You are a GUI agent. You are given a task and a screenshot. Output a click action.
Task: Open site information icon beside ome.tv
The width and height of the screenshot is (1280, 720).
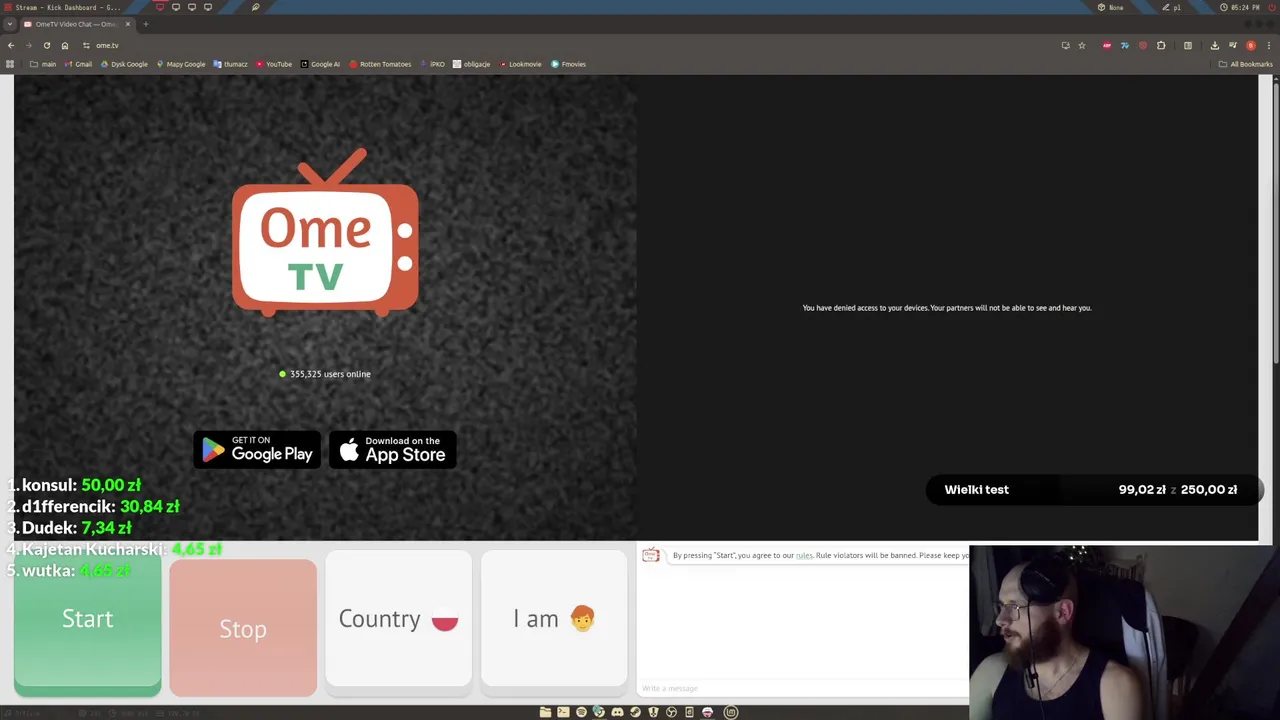click(x=87, y=45)
